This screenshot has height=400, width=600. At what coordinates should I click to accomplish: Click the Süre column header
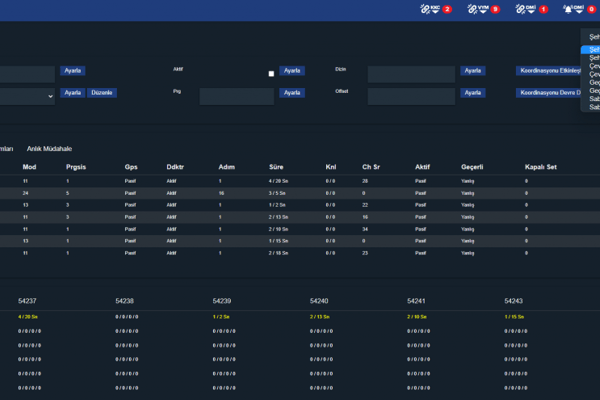tap(276, 167)
